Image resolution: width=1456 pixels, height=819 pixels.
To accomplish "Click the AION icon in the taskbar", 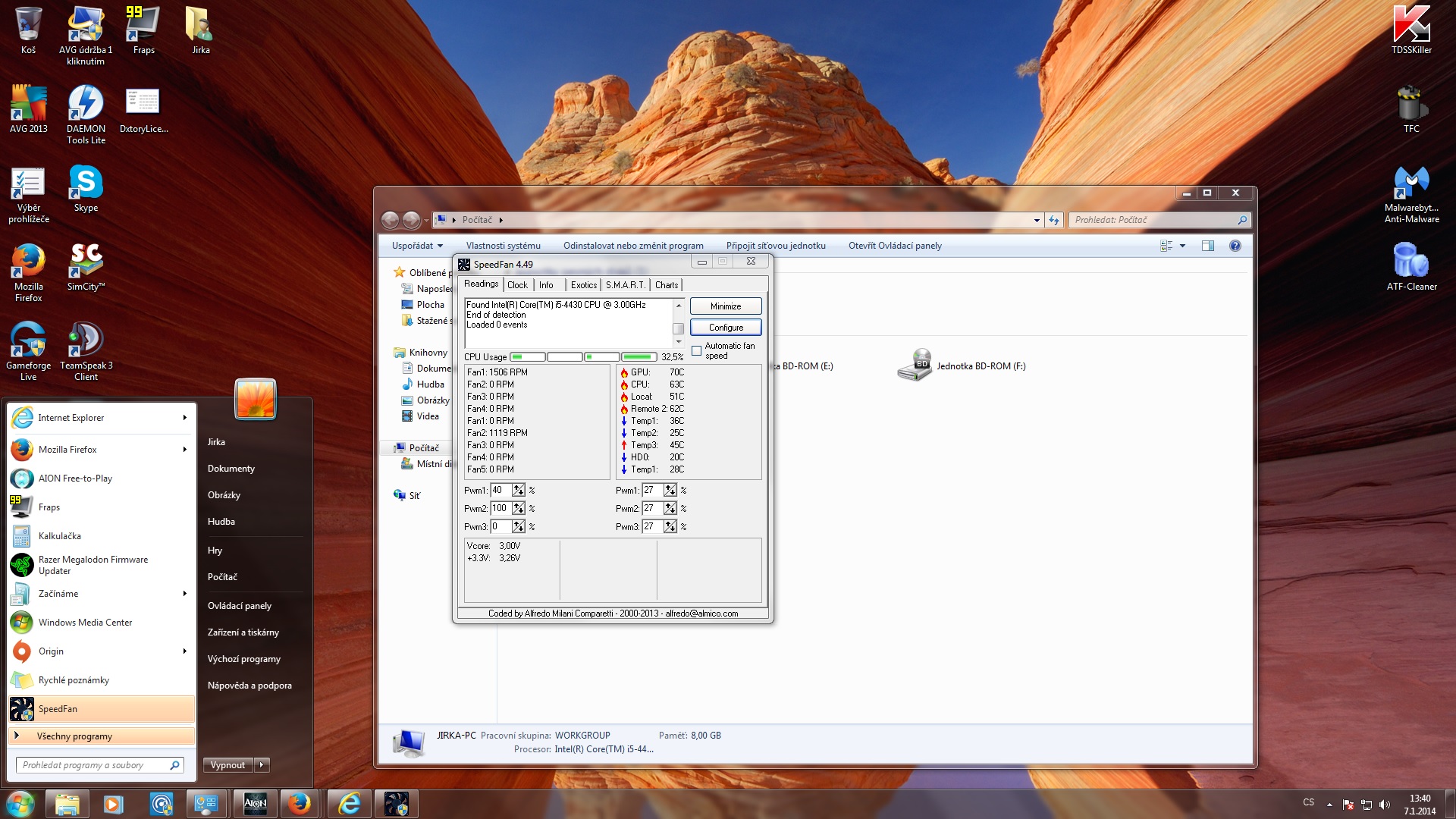I will pyautogui.click(x=255, y=803).
